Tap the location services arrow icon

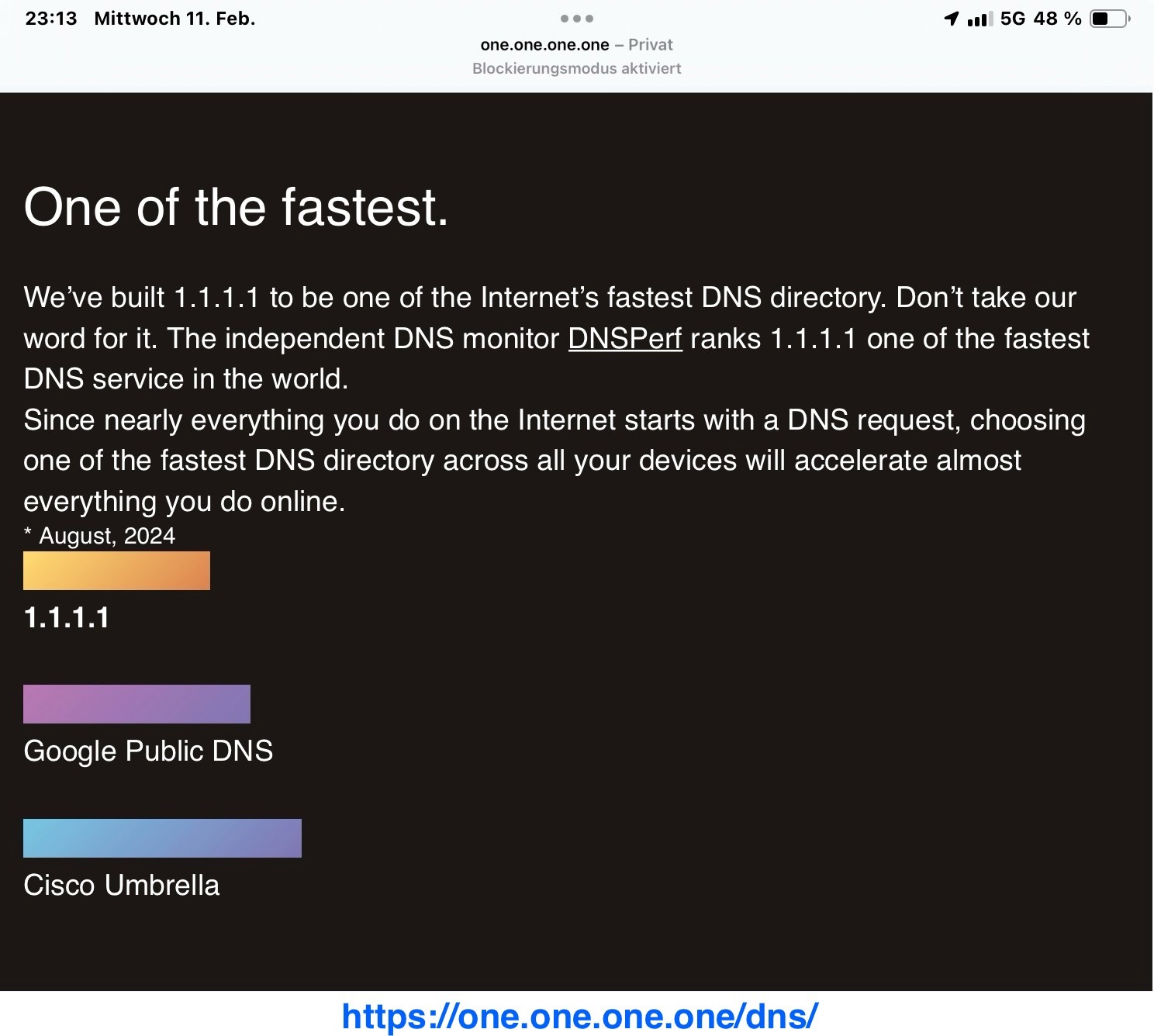pos(952,19)
